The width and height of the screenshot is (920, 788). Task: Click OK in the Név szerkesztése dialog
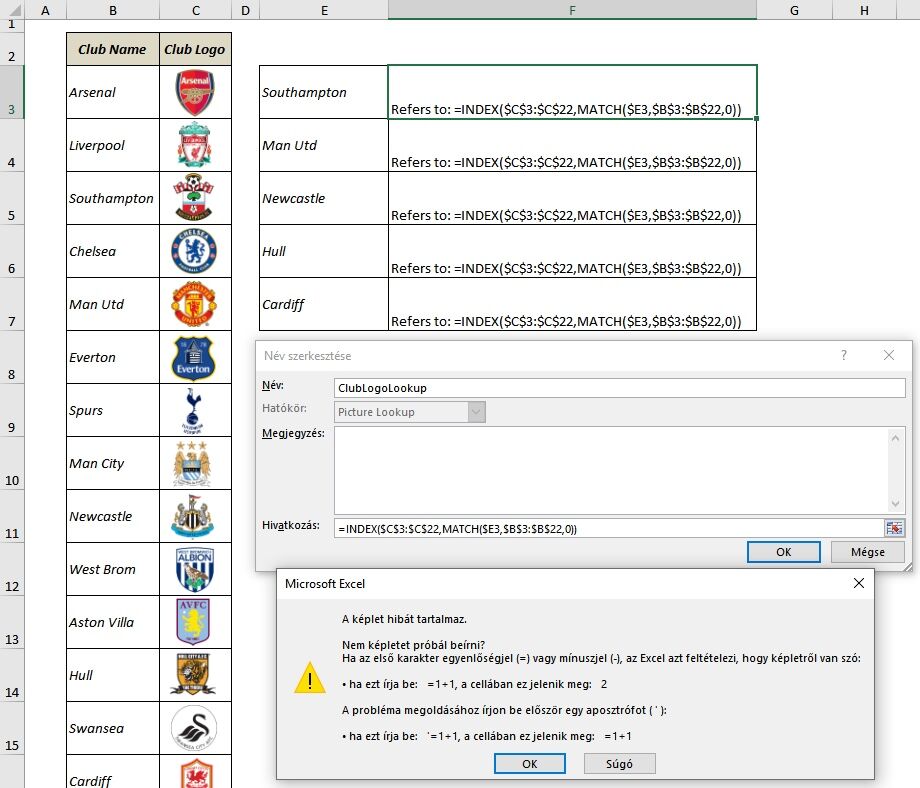coord(783,552)
